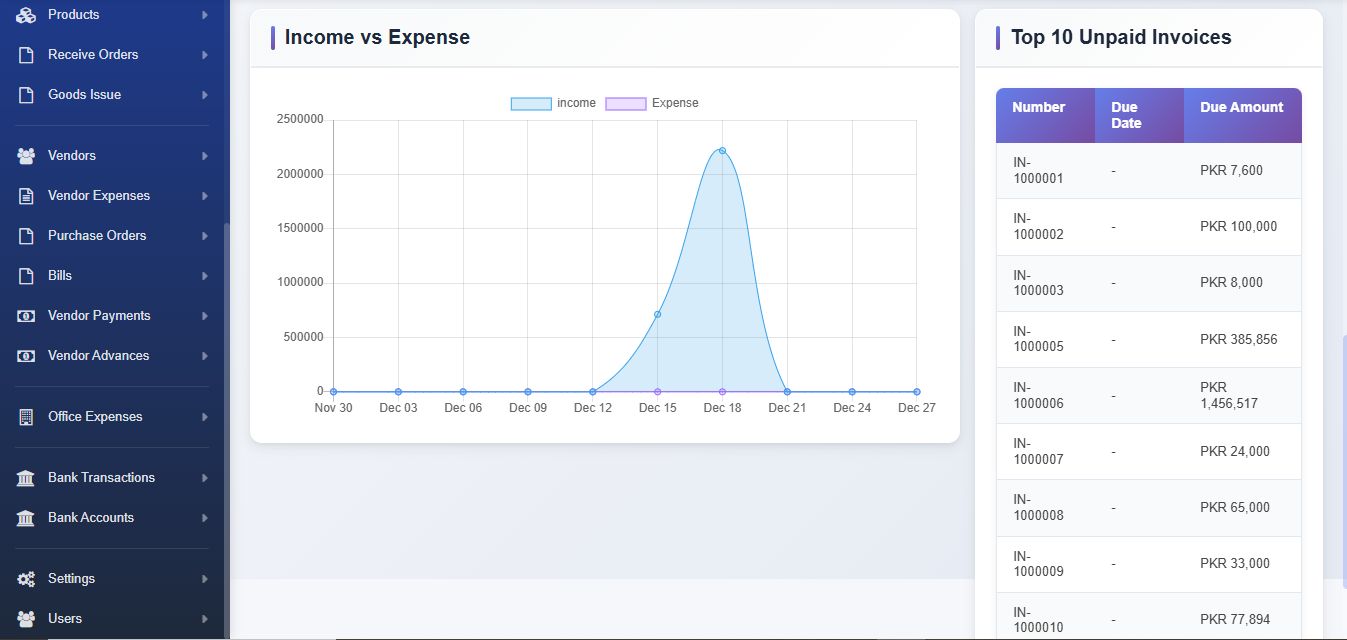
Task: Click the Office Expenses building icon
Action: pyautogui.click(x=26, y=417)
